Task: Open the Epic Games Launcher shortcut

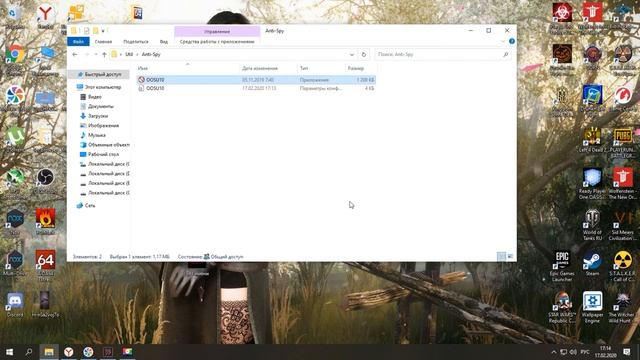Action: (562, 266)
